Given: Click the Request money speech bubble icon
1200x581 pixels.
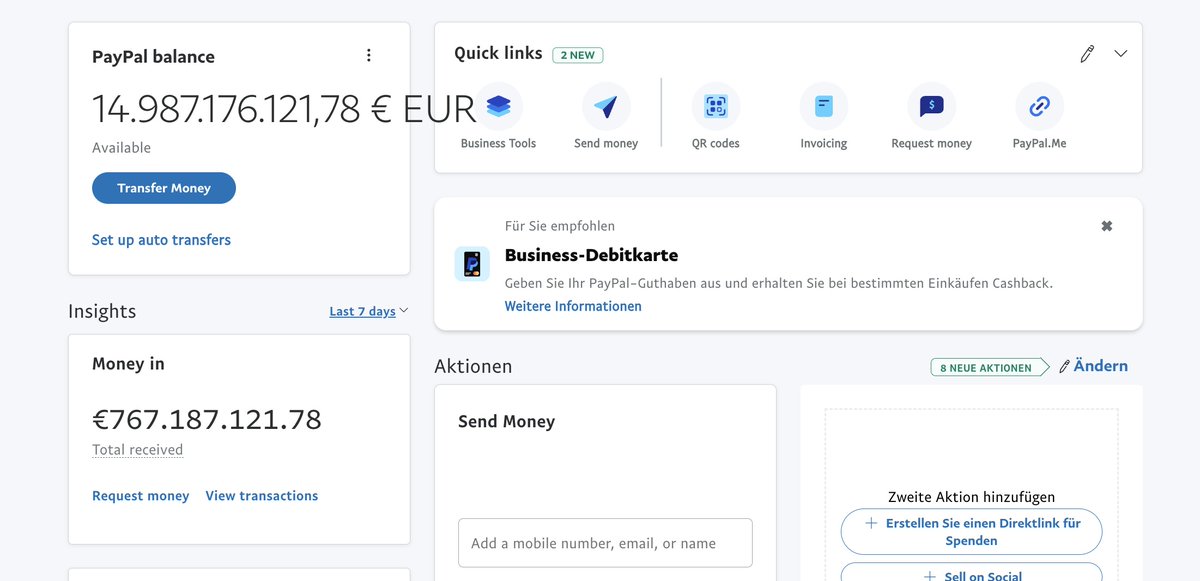Looking at the screenshot, I should tap(932, 106).
